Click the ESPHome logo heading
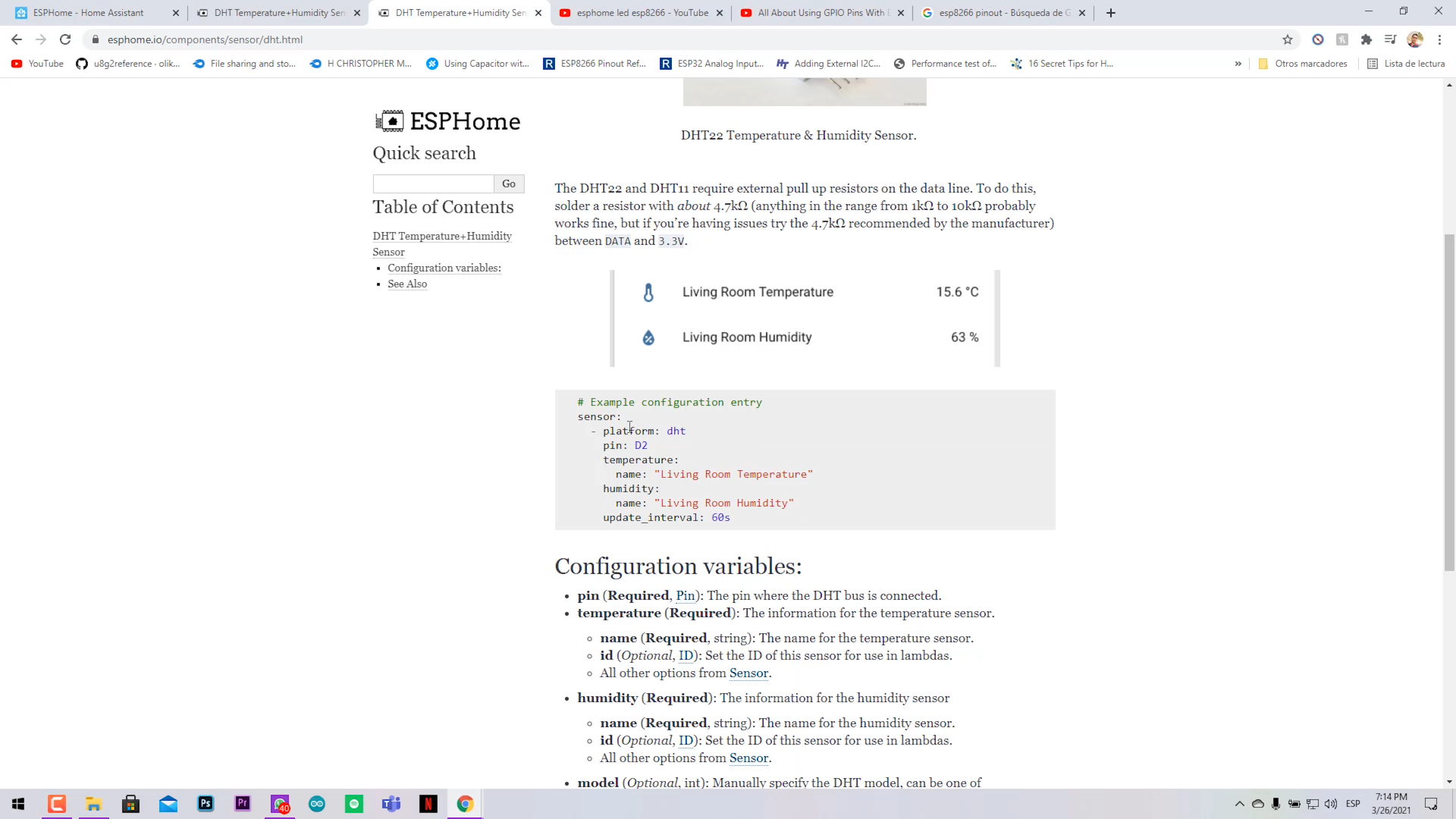Image resolution: width=1456 pixels, height=819 pixels. [x=447, y=121]
